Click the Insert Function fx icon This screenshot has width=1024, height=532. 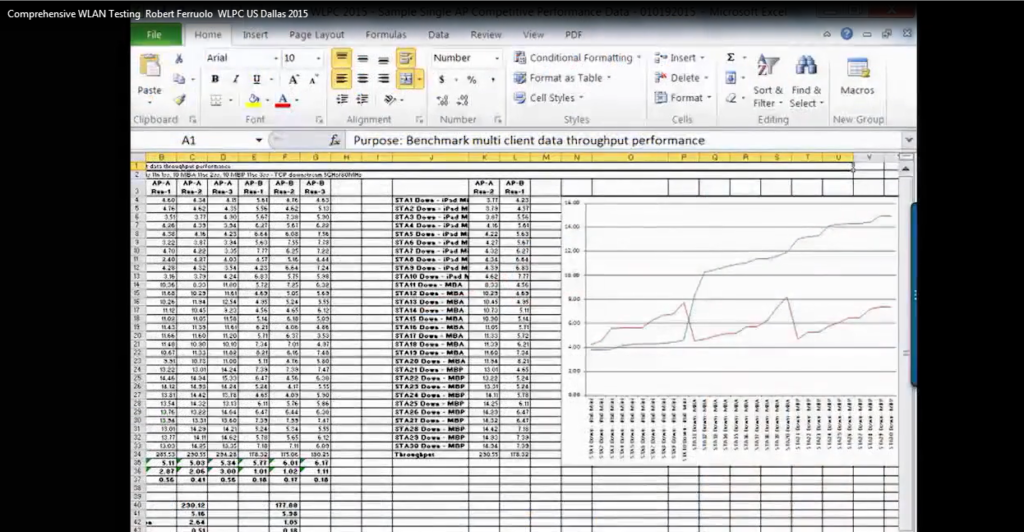tap(334, 140)
